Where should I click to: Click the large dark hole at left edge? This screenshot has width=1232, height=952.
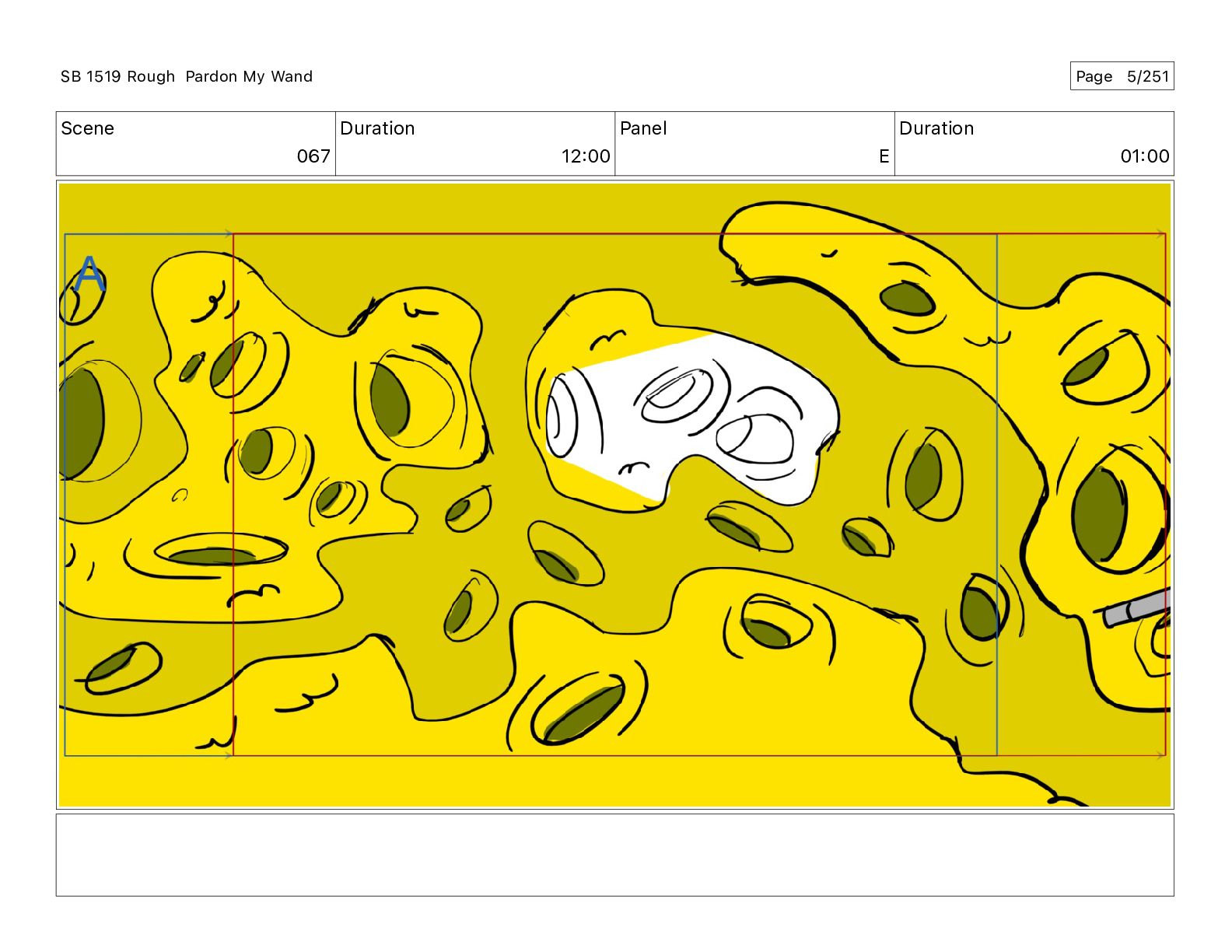(81, 425)
